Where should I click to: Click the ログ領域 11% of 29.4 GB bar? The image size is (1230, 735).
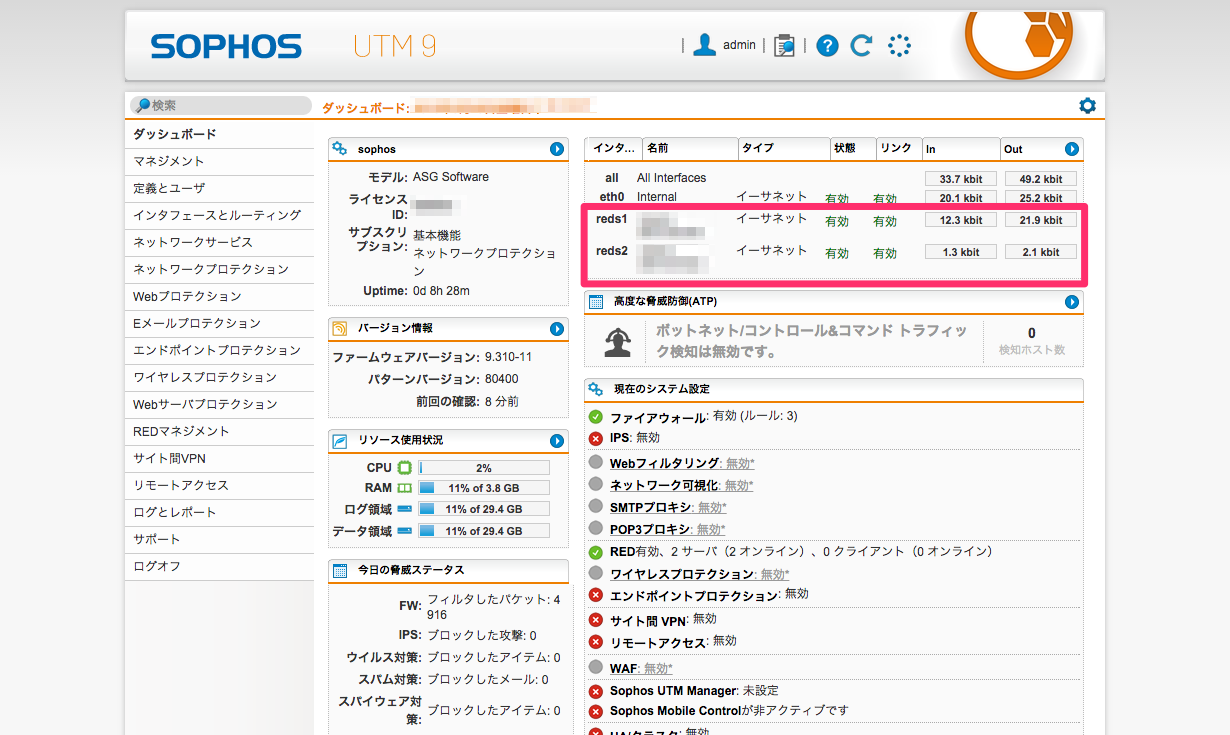click(x=484, y=509)
